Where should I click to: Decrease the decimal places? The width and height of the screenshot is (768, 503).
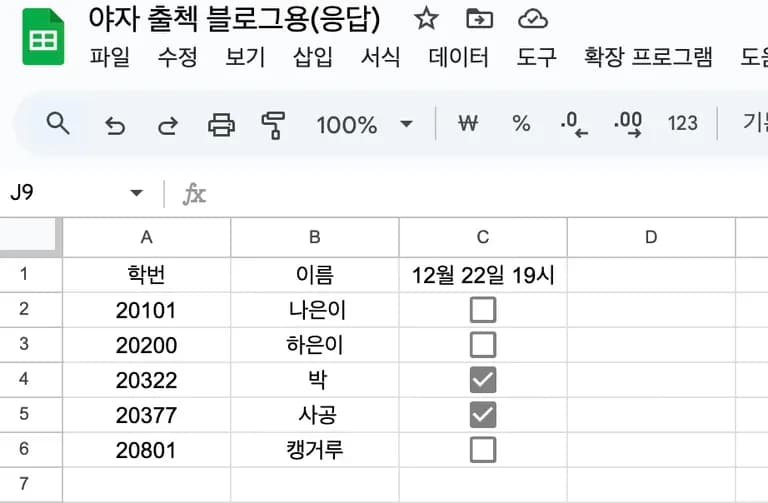[x=574, y=124]
